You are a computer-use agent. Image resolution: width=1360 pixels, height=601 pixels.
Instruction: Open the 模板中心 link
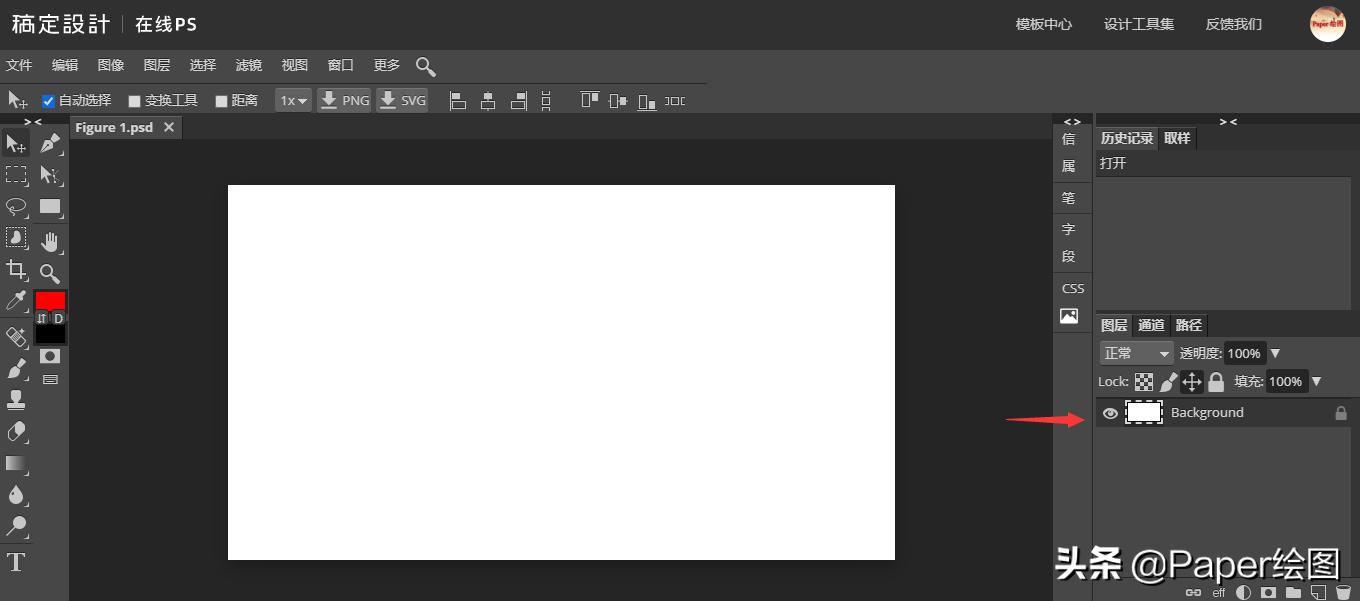click(1043, 24)
